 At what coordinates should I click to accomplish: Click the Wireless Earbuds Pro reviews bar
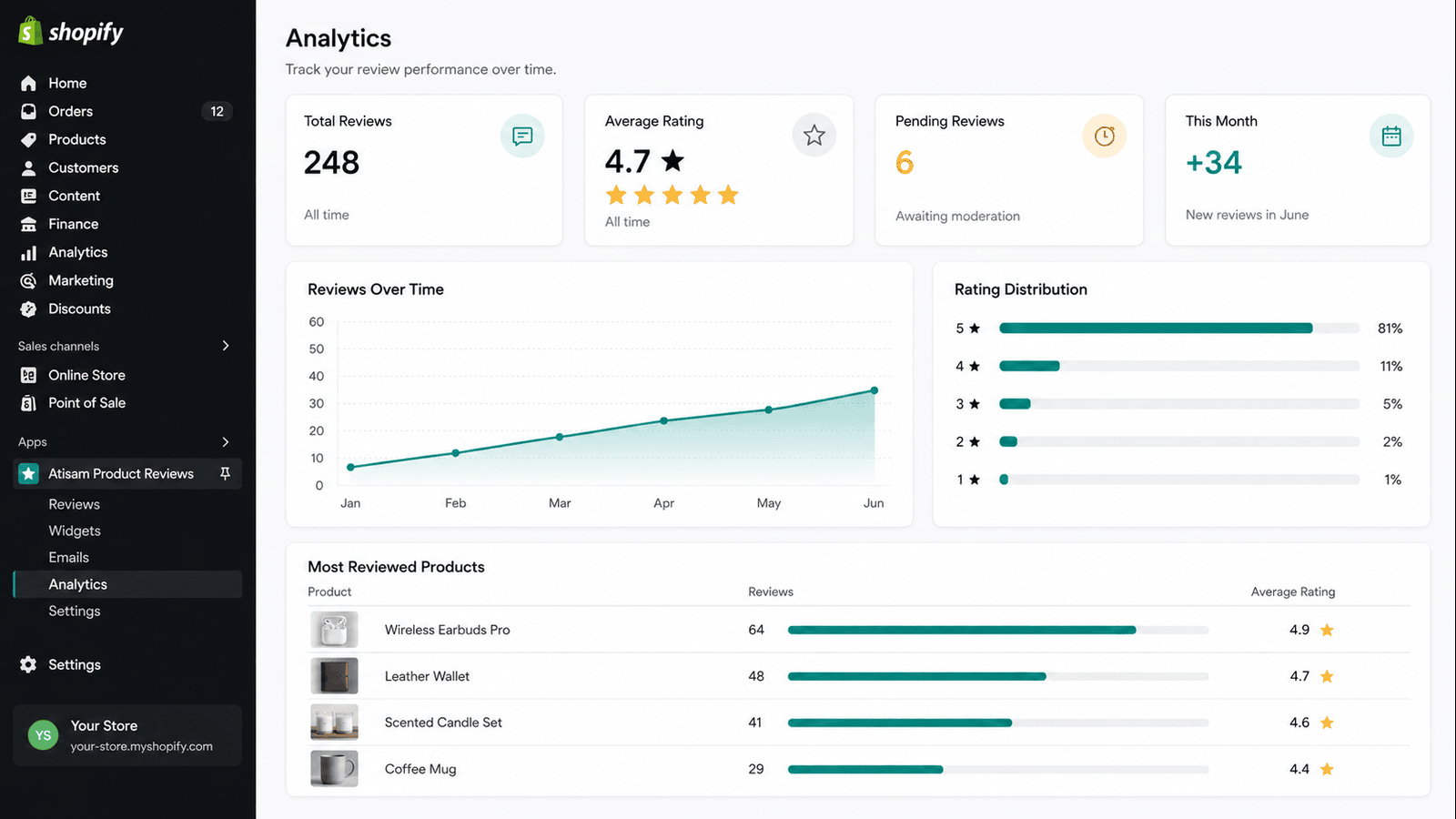pyautogui.click(x=998, y=630)
